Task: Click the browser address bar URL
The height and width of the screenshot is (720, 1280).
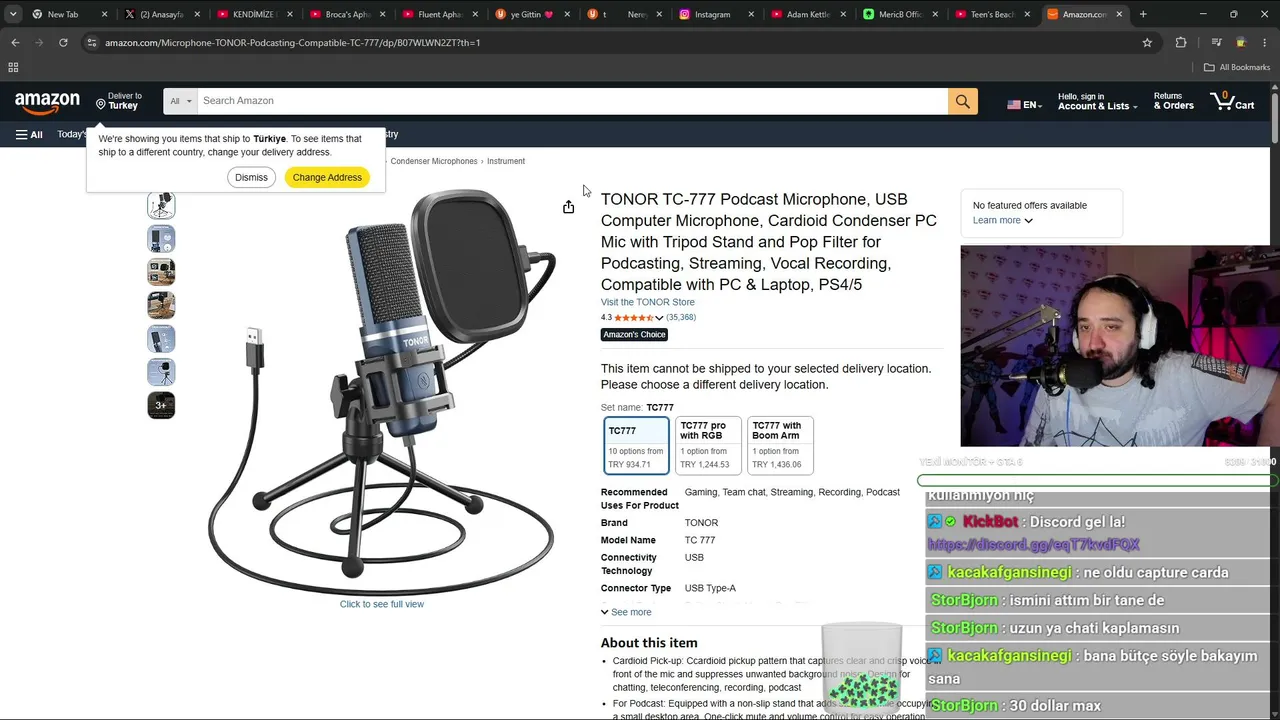Action: click(293, 43)
